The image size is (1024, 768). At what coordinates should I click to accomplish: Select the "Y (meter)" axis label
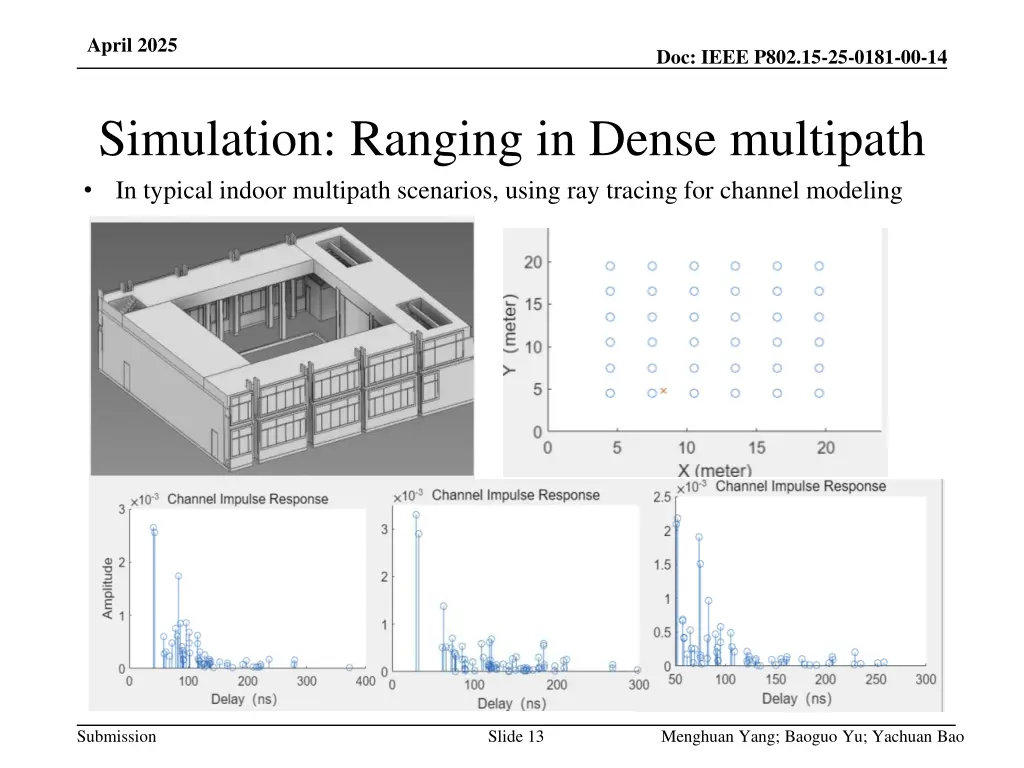point(509,334)
